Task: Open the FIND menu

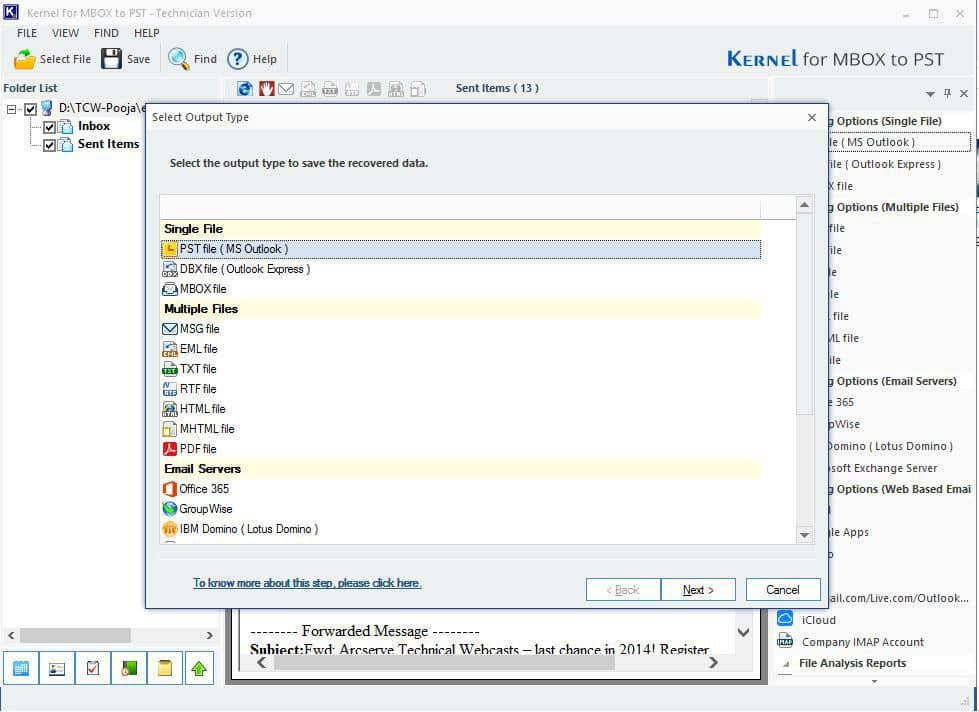Action: click(x=106, y=33)
